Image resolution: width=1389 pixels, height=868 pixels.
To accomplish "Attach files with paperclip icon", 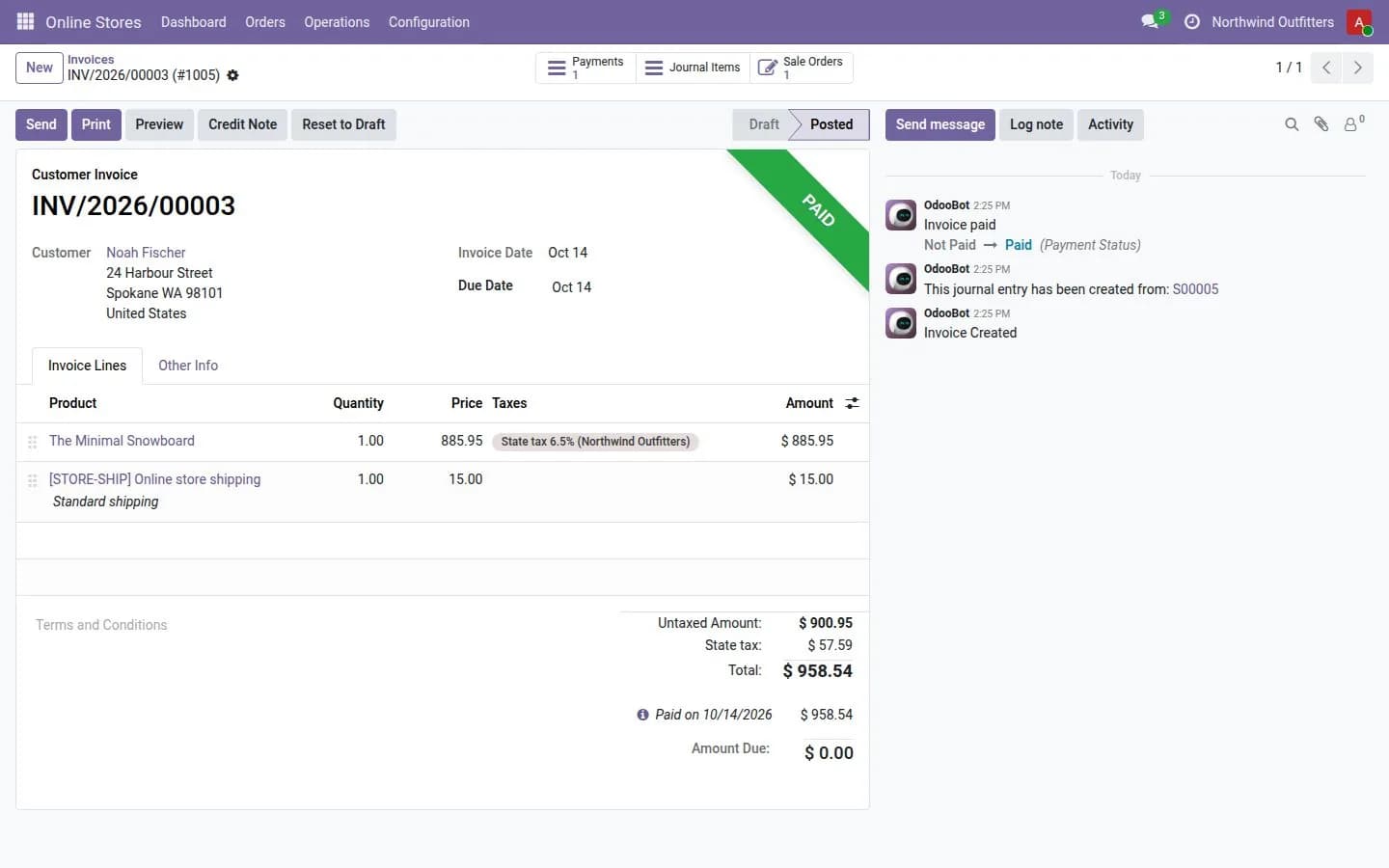I will click(x=1321, y=124).
